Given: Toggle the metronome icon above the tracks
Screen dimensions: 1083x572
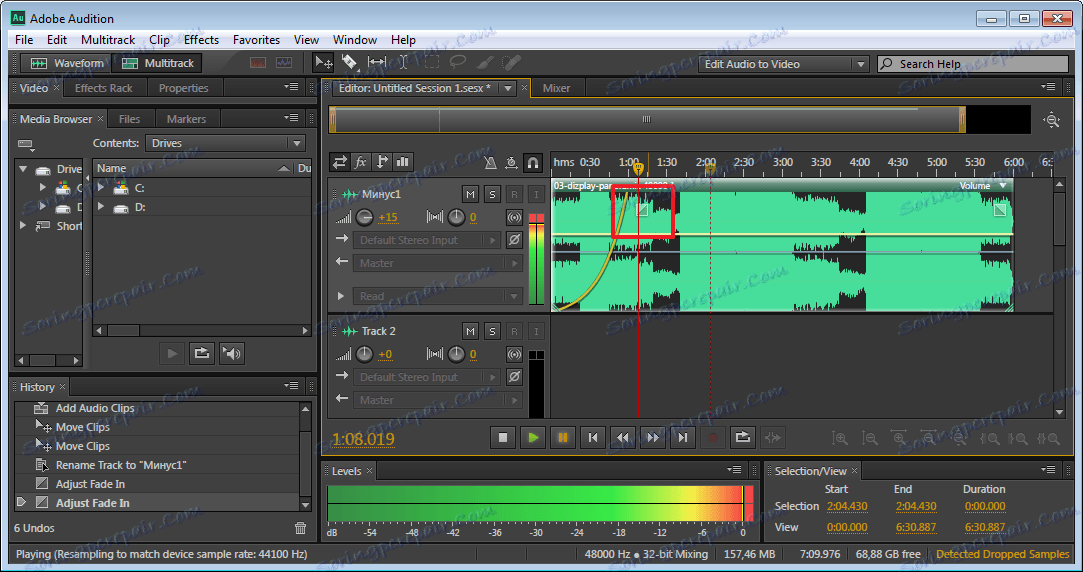Looking at the screenshot, I should tap(490, 162).
